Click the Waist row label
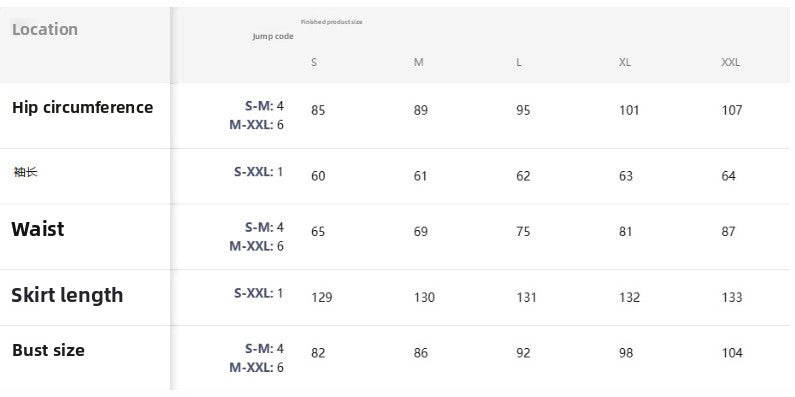Image resolution: width=795 pixels, height=397 pixels. point(38,229)
